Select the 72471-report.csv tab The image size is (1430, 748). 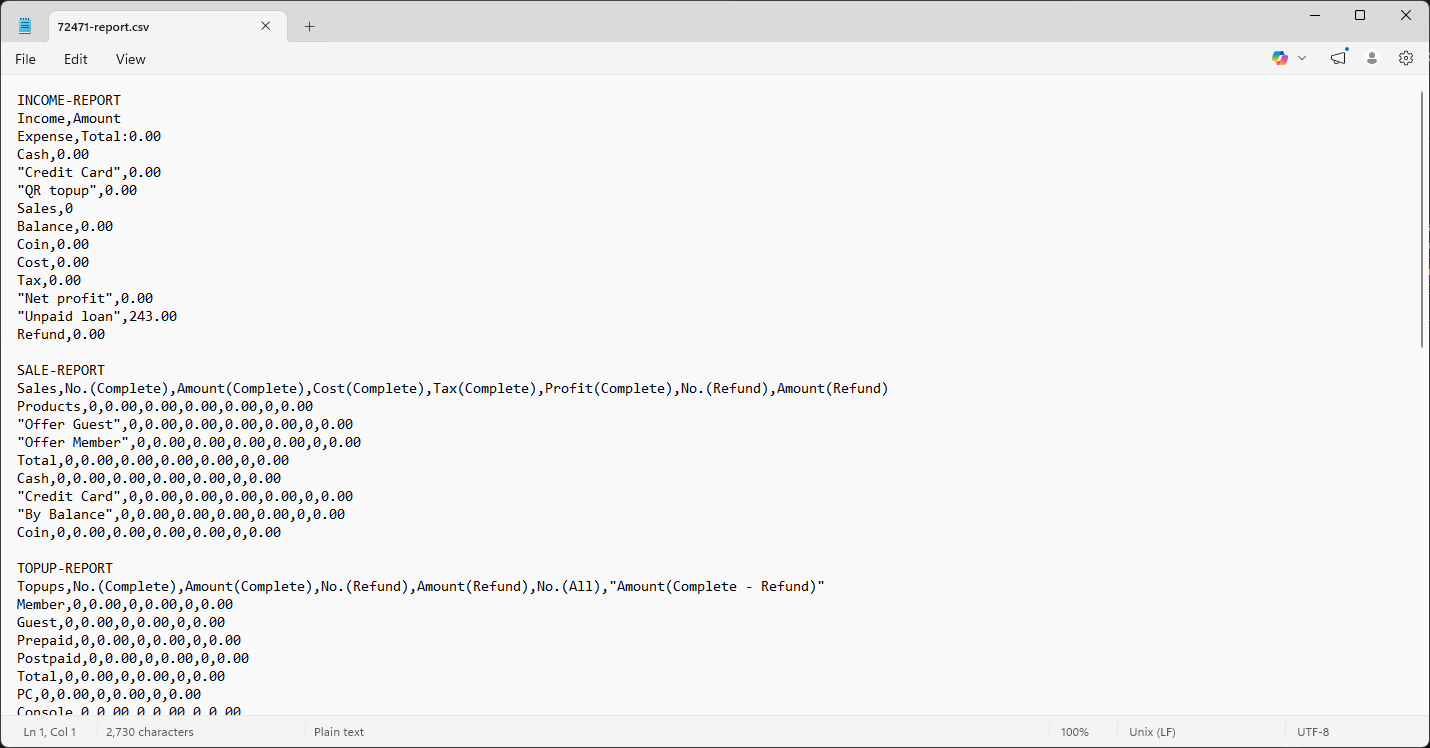click(150, 27)
